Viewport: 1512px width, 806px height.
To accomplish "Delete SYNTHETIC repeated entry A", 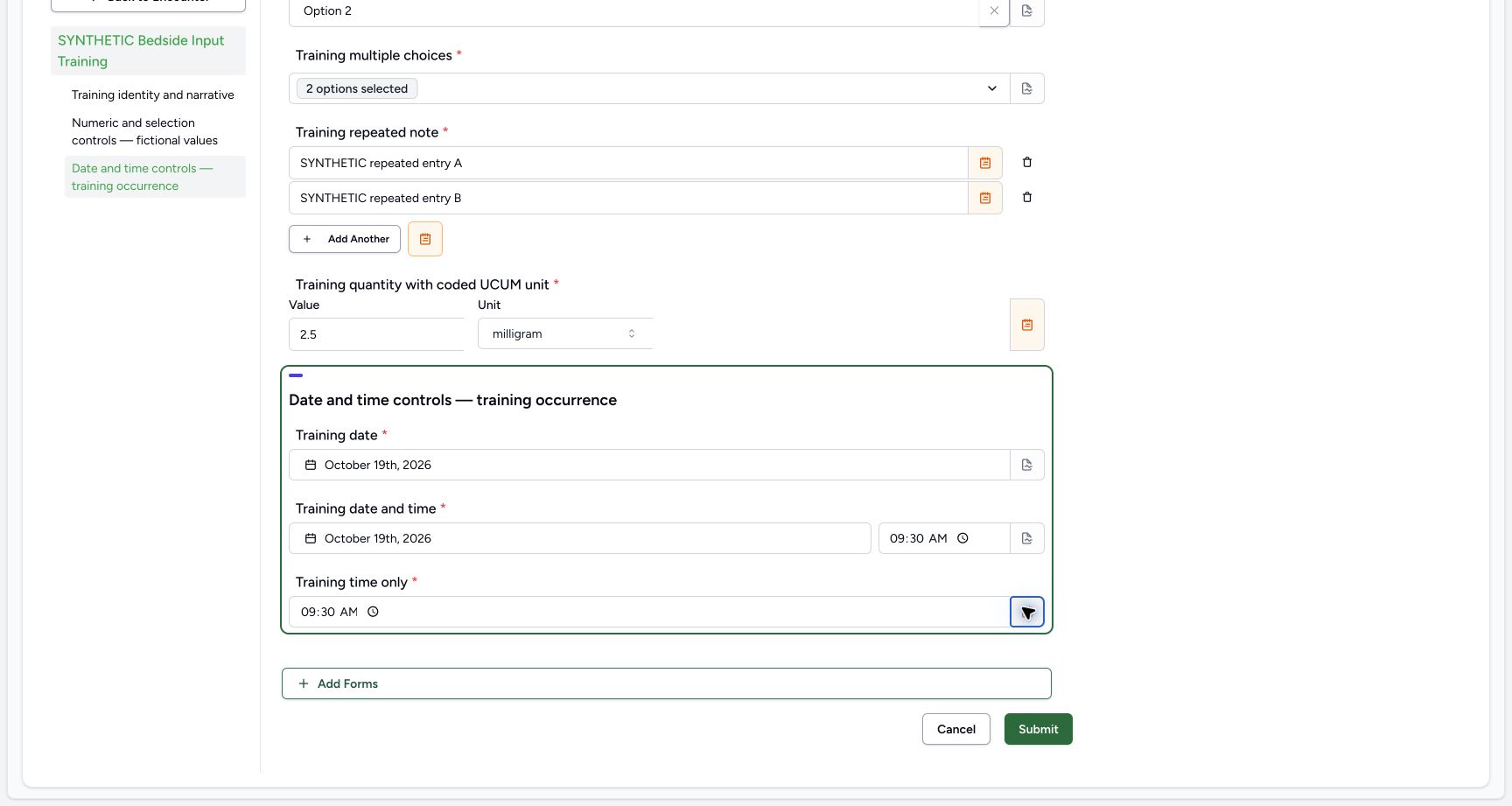I will pos(1027,162).
